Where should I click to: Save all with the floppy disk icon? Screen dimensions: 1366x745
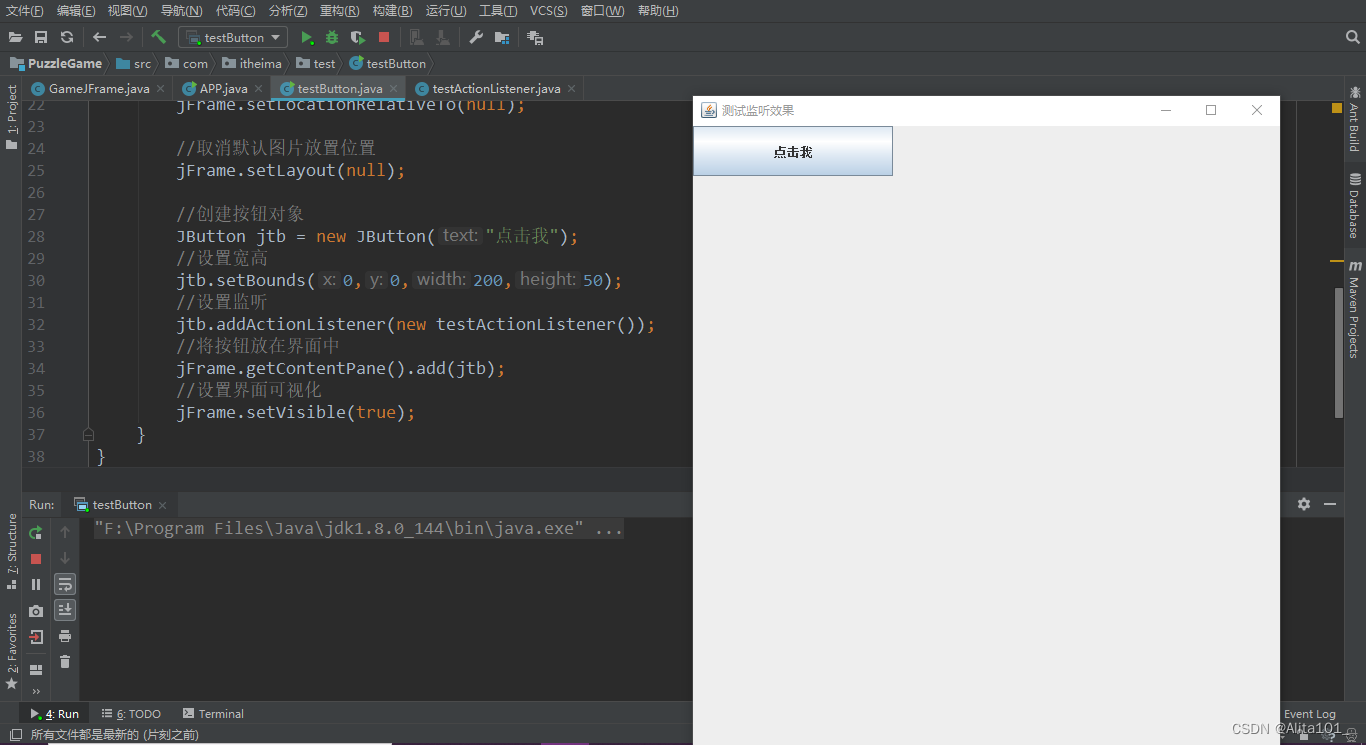(41, 37)
